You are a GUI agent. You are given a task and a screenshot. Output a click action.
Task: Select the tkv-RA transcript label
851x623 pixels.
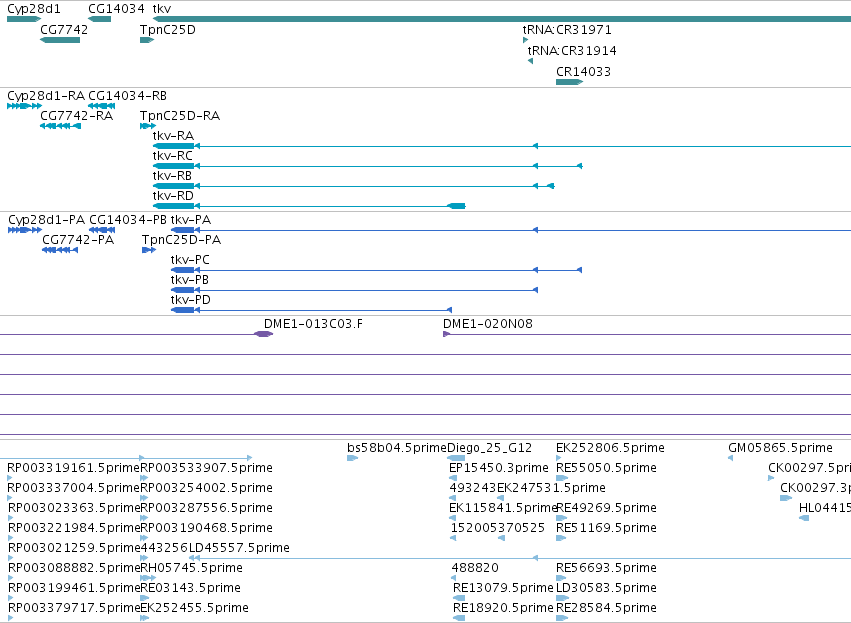[x=173, y=136]
